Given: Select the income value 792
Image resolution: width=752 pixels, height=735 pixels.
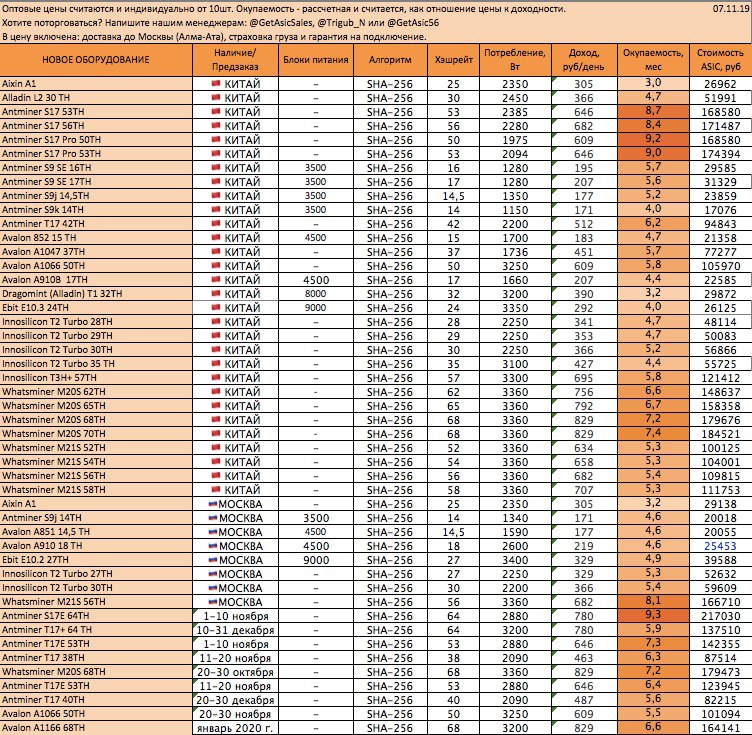Looking at the screenshot, I should point(584,406).
